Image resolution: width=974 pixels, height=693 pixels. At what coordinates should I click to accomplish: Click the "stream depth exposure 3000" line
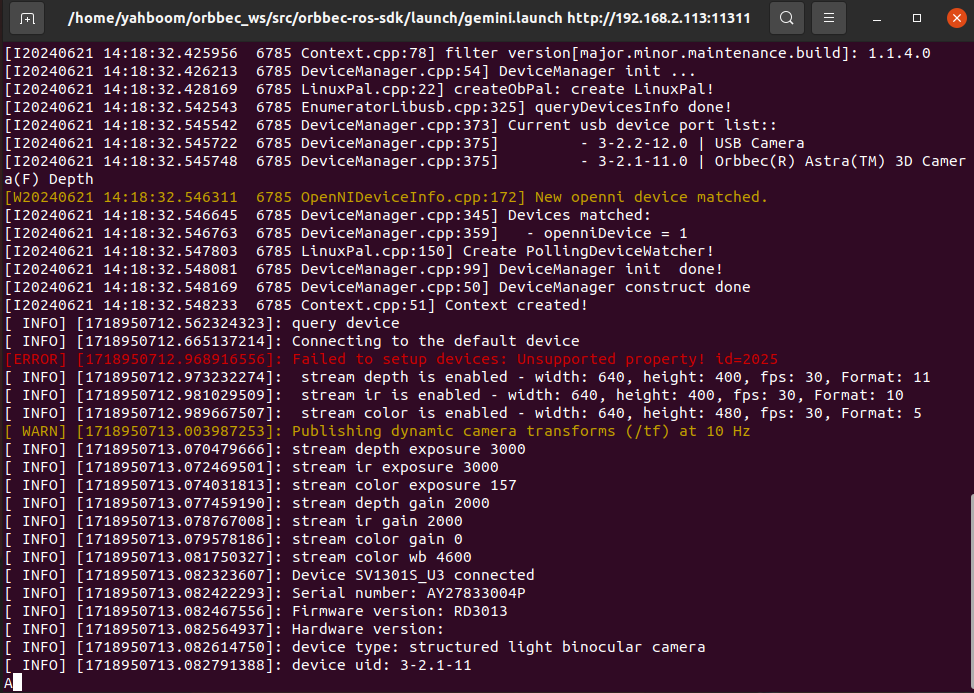tap(265, 450)
